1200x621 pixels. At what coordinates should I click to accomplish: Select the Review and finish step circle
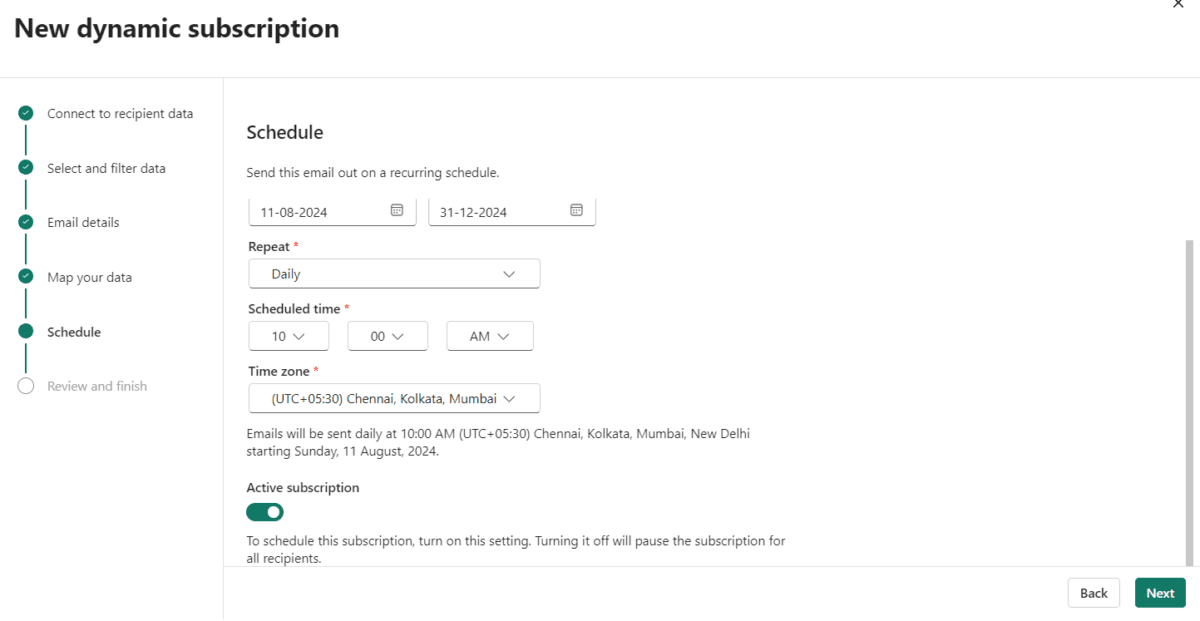25,385
